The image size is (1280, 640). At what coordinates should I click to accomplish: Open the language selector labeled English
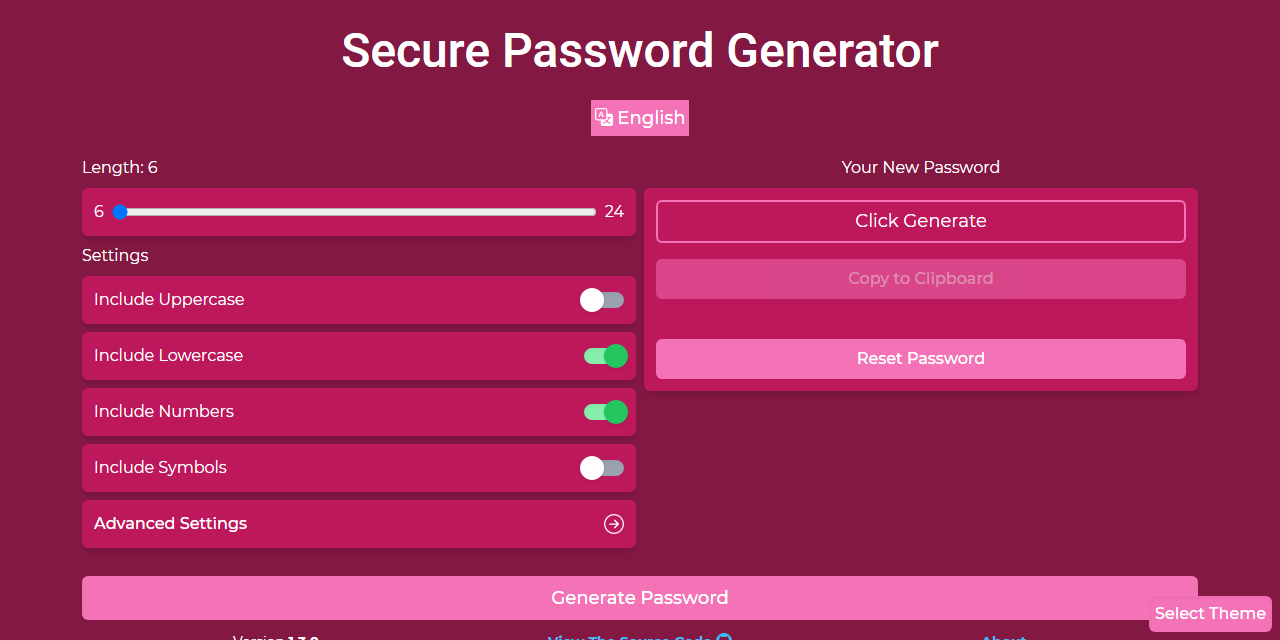639,117
